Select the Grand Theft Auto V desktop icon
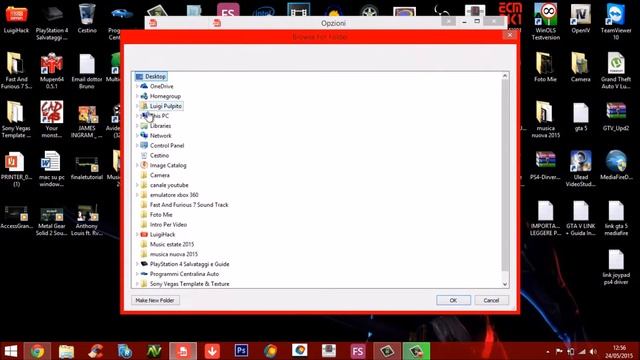This screenshot has width=640, height=360. point(616,71)
